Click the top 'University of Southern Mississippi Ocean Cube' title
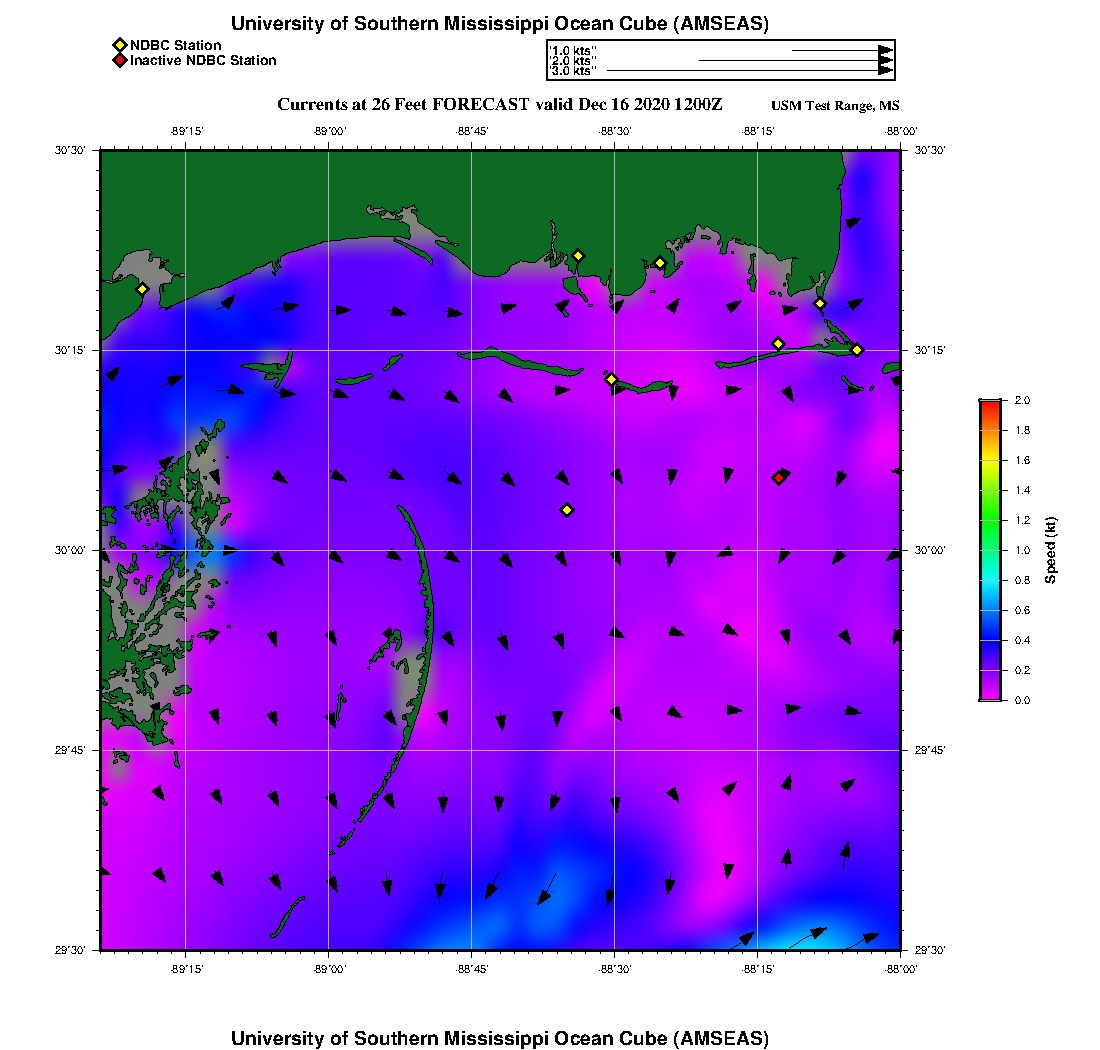1100x1050 pixels. (499, 23)
